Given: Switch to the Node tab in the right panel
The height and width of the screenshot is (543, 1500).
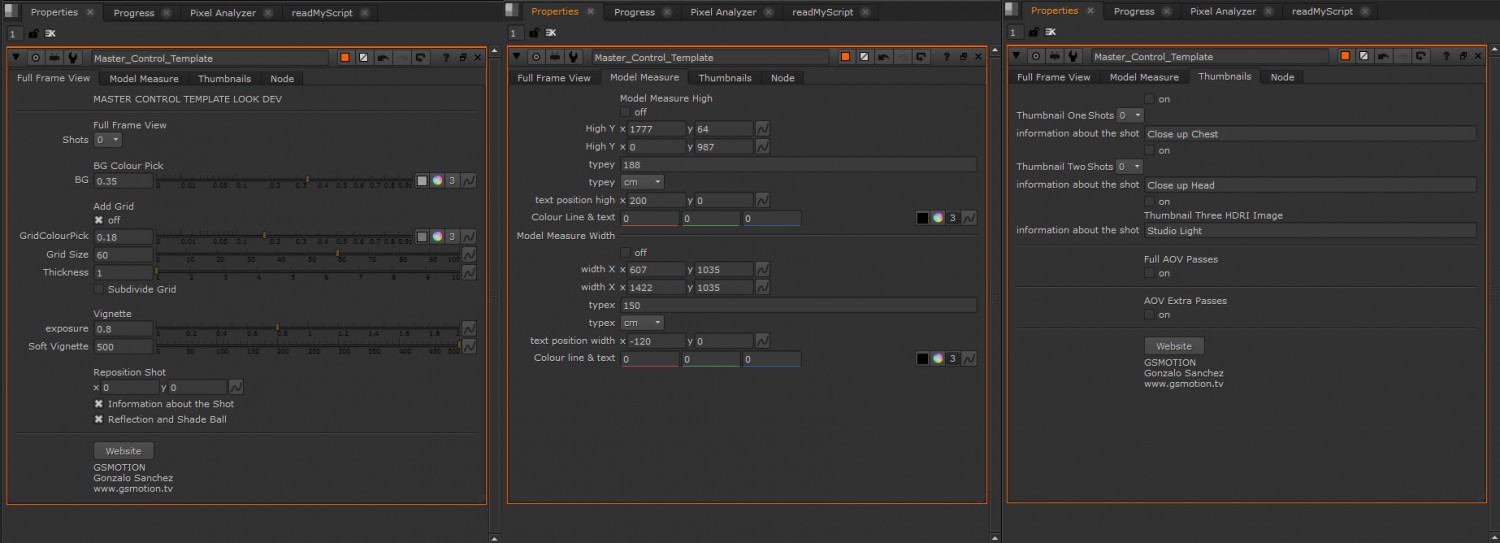Looking at the screenshot, I should click(1282, 77).
